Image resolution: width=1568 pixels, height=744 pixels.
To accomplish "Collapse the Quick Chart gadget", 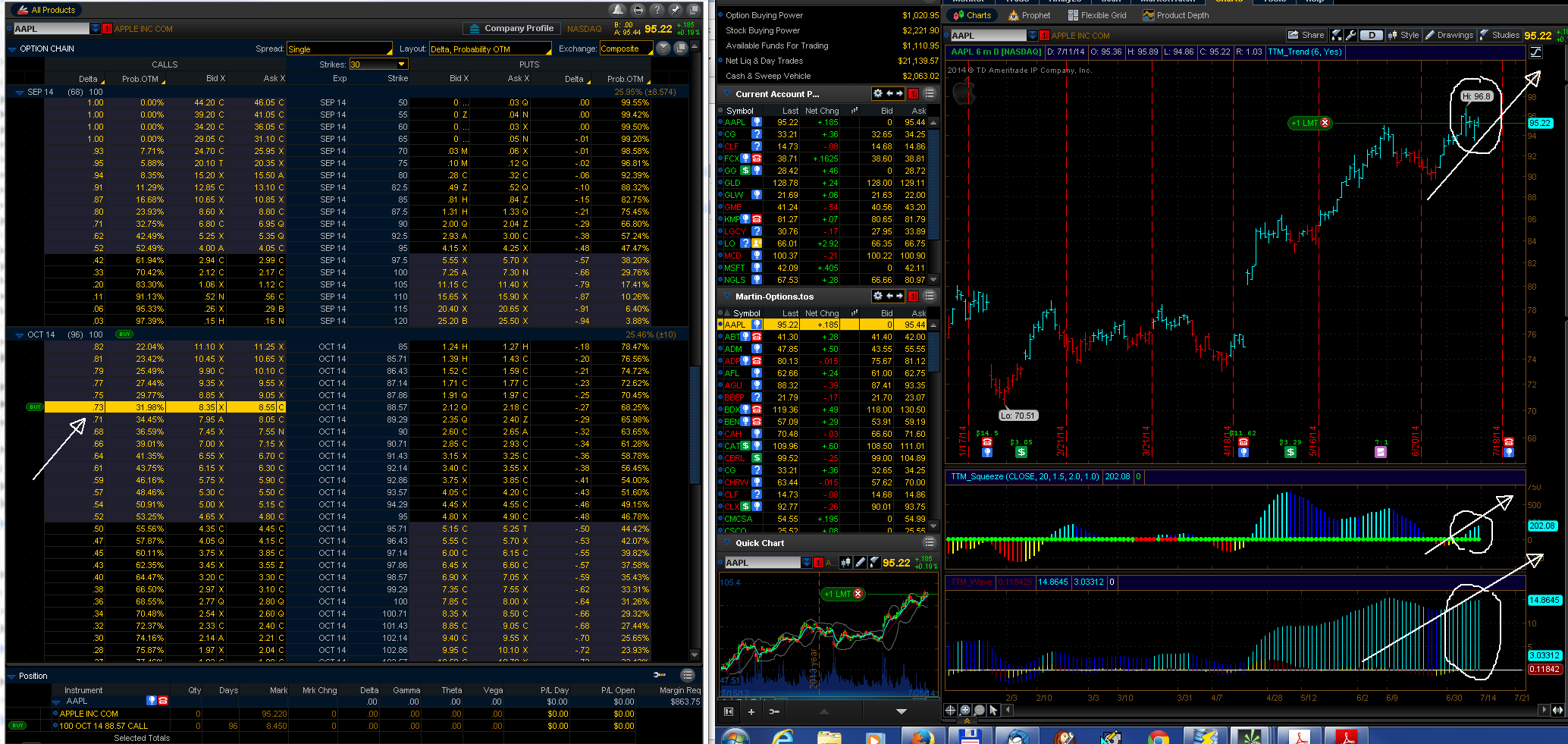I will tap(728, 543).
